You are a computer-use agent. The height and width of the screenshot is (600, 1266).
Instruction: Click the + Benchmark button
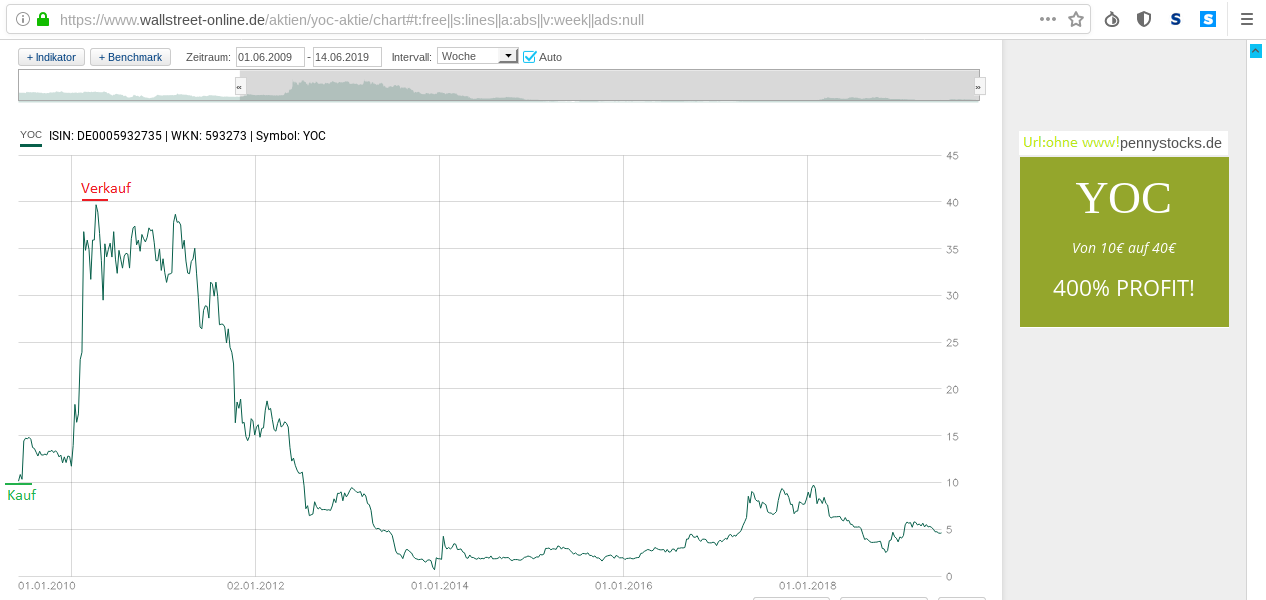pos(130,57)
